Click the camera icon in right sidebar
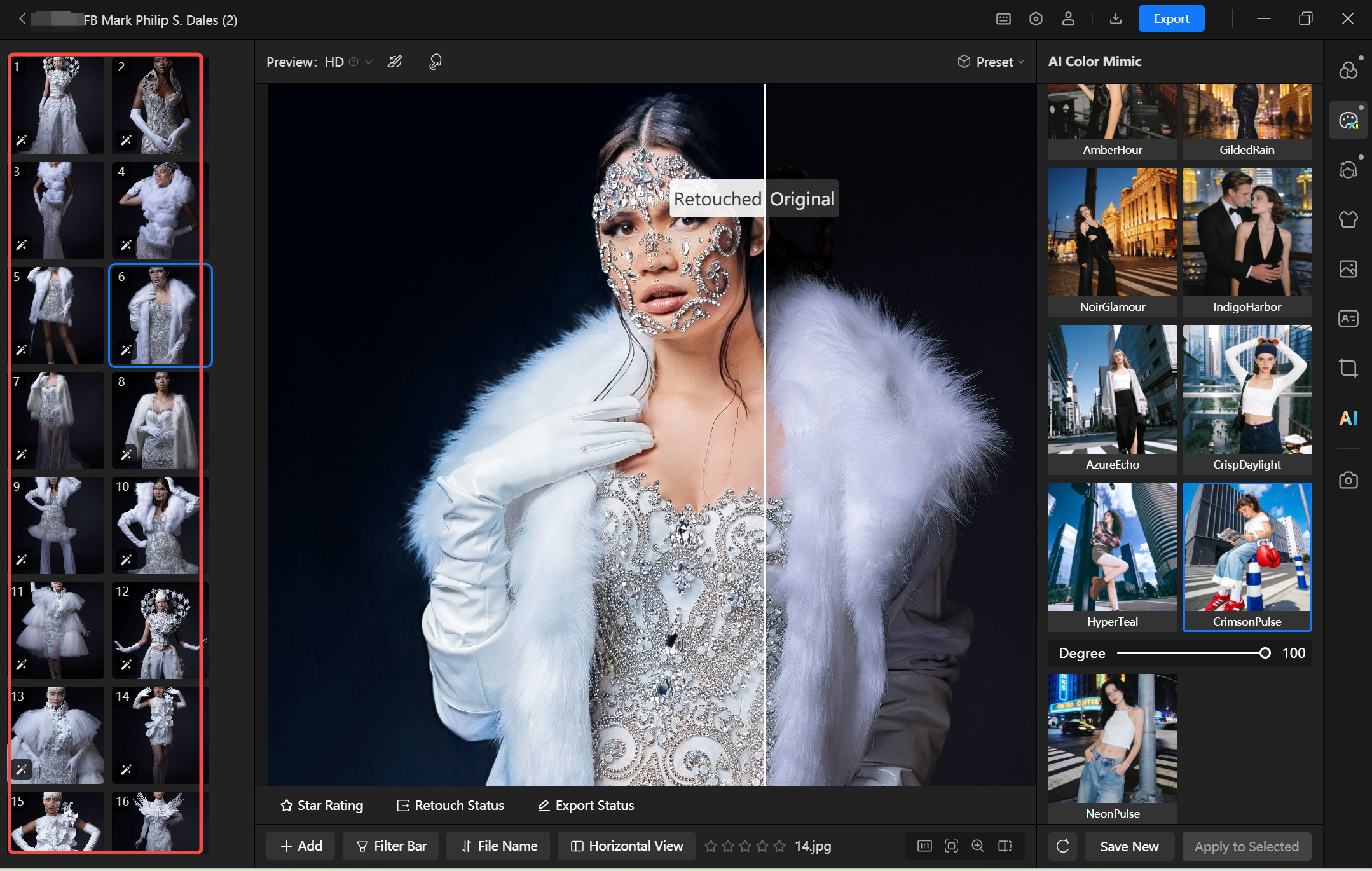This screenshot has height=871, width=1372. 1348,480
